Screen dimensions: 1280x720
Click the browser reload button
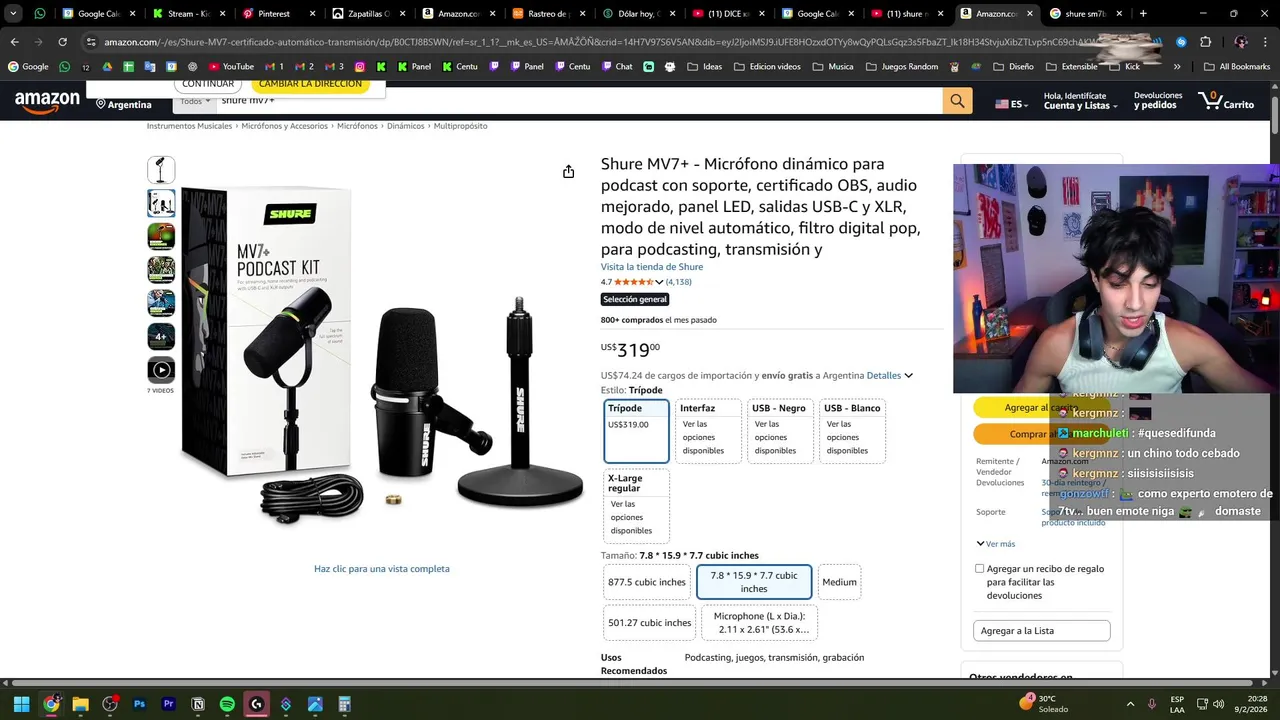coord(62,42)
